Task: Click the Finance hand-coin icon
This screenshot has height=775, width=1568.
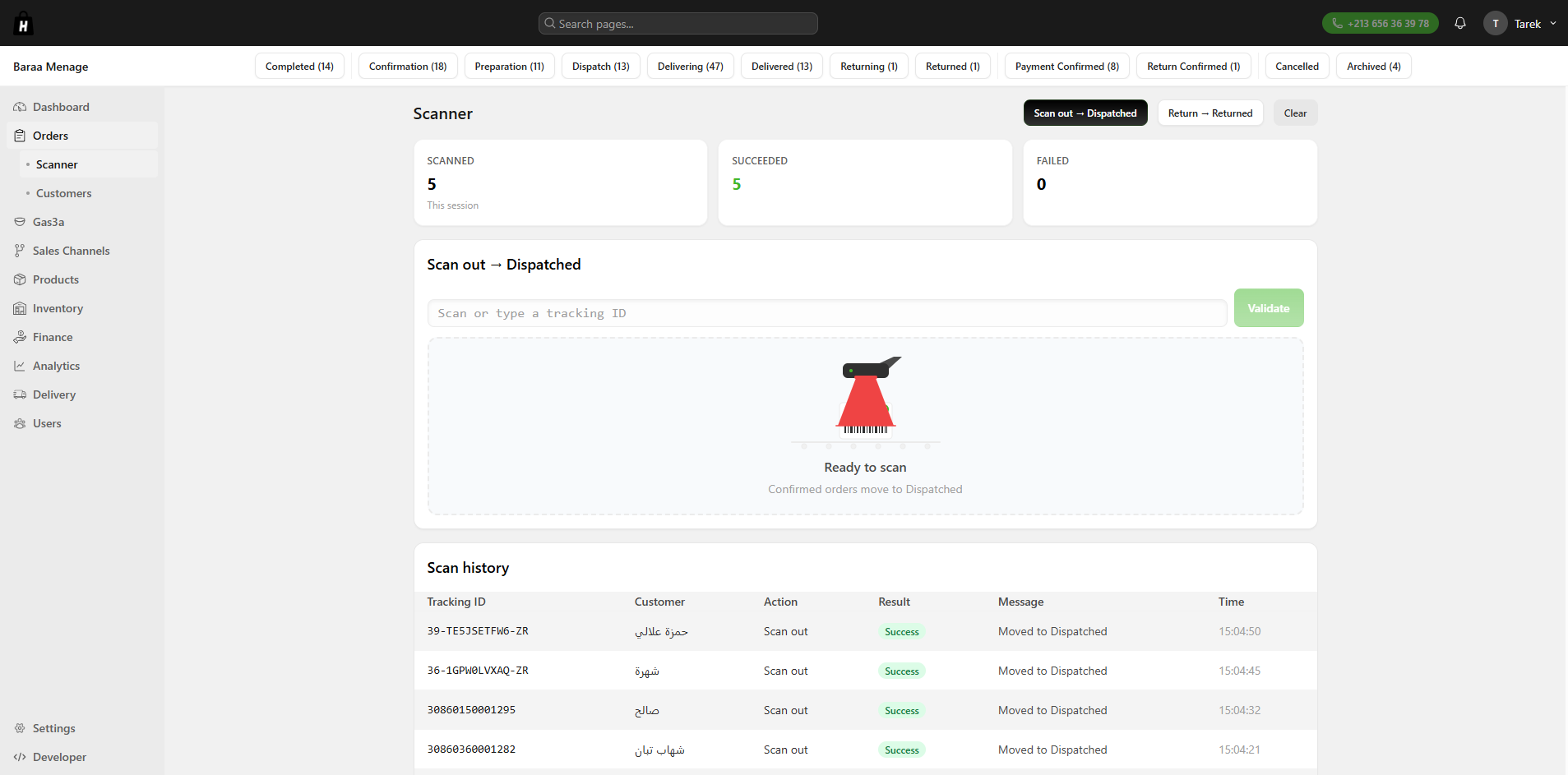Action: 20,337
